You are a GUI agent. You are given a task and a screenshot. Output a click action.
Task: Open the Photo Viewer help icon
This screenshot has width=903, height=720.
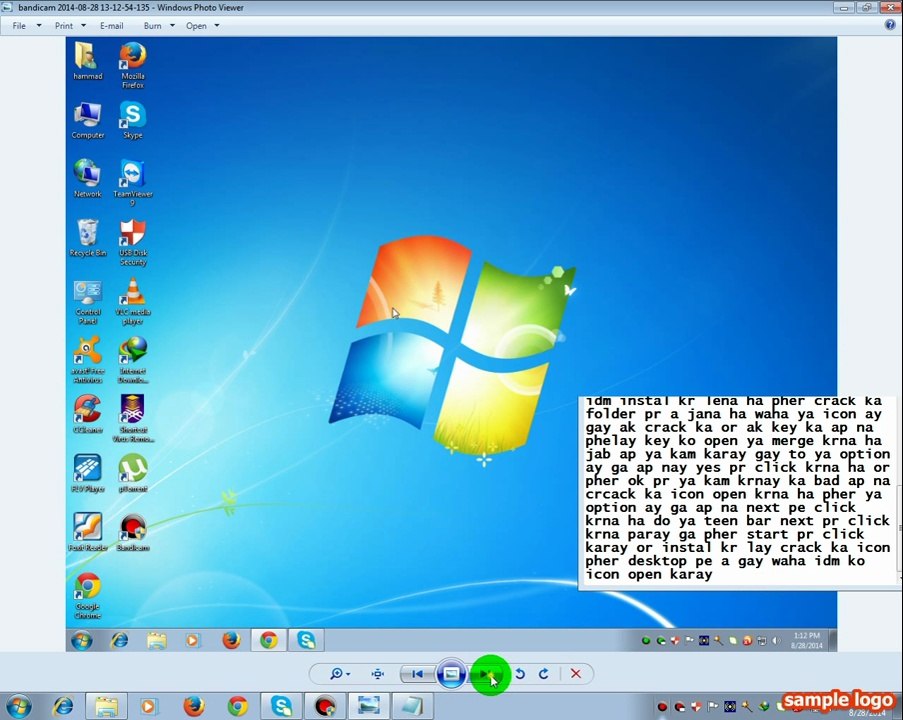pos(890,25)
